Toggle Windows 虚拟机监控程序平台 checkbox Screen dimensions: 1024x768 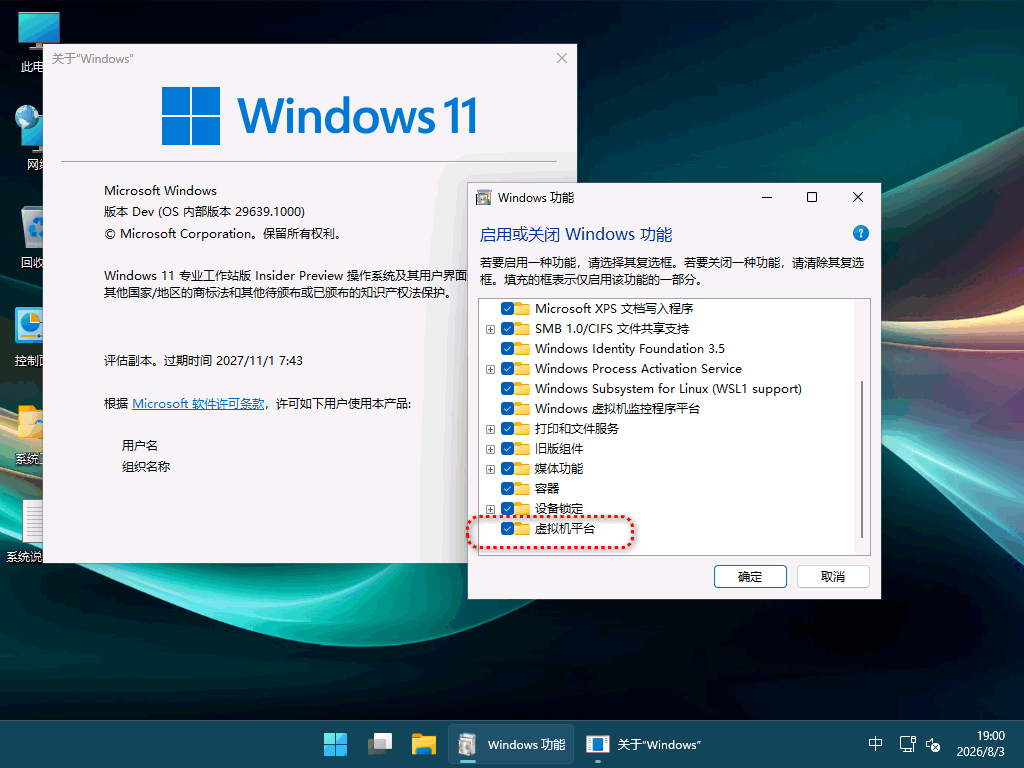tap(507, 409)
